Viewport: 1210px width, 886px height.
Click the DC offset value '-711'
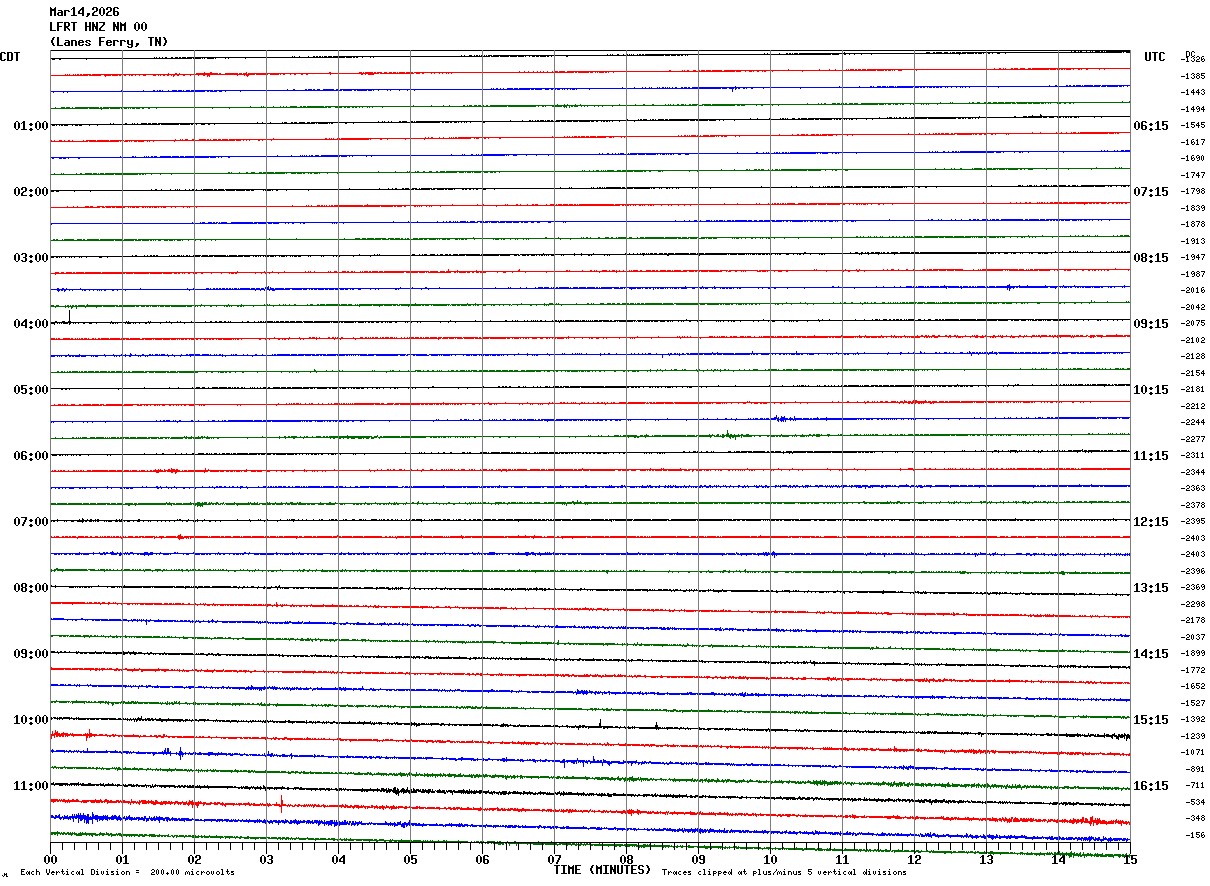tap(1195, 786)
